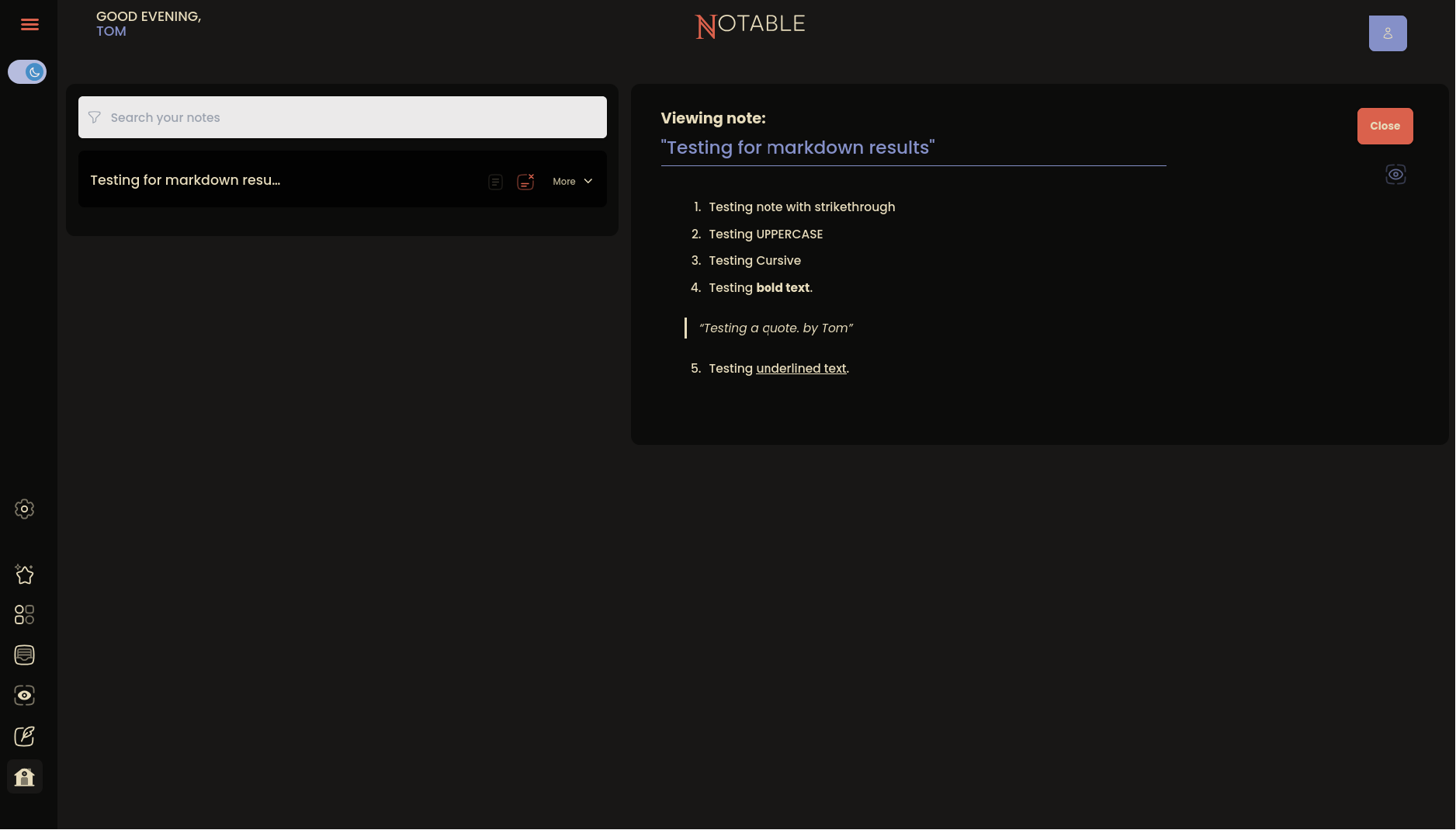Click the eye scan icon in sidebar

pos(24,695)
